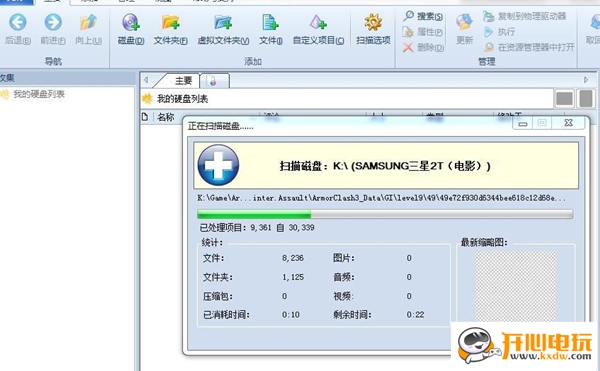Select Copy to physical drive (复制到物理驱动器)
Image resolution: width=600 pixels, height=371 pixels.
pos(524,16)
